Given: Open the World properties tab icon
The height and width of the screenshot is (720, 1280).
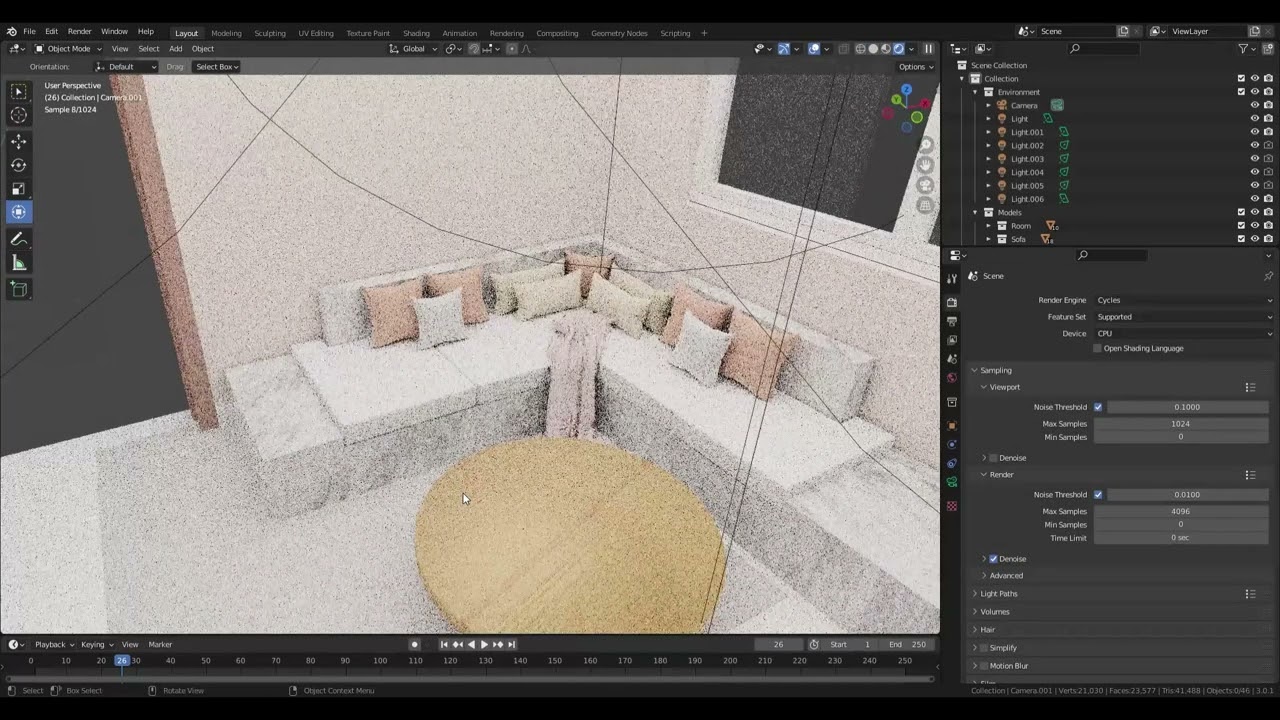Looking at the screenshot, I should 952,378.
